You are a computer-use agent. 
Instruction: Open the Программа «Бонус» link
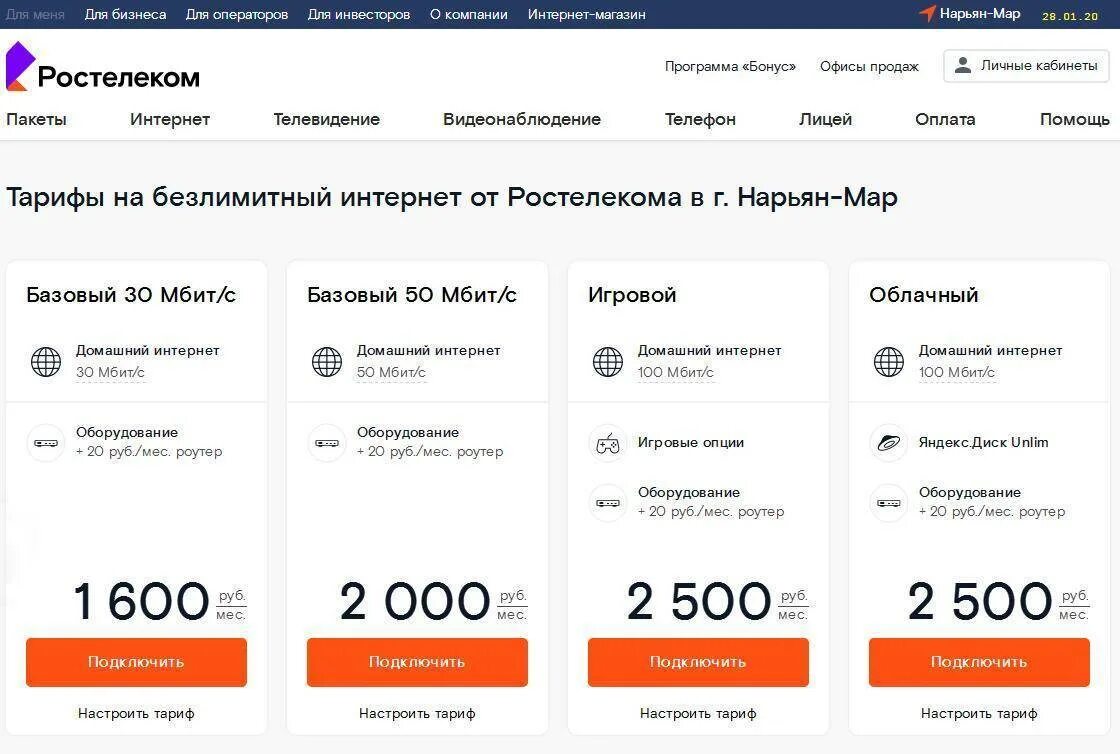pos(730,66)
